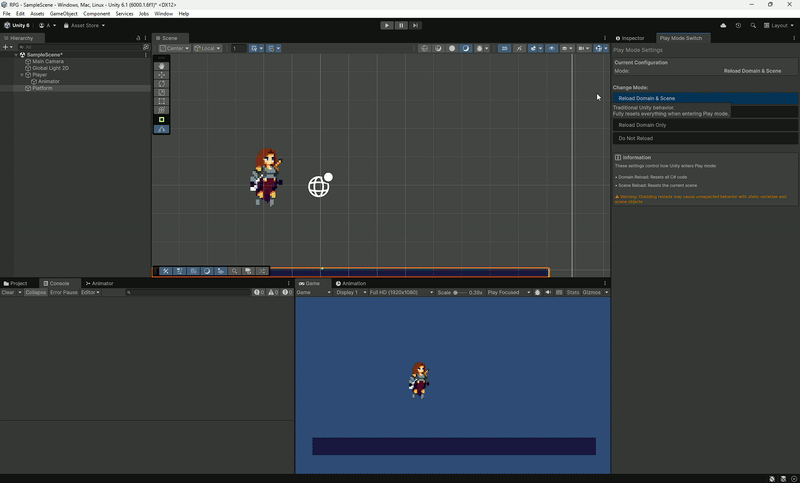Open the Layout dropdown
The width and height of the screenshot is (800, 483).
(x=780, y=25)
